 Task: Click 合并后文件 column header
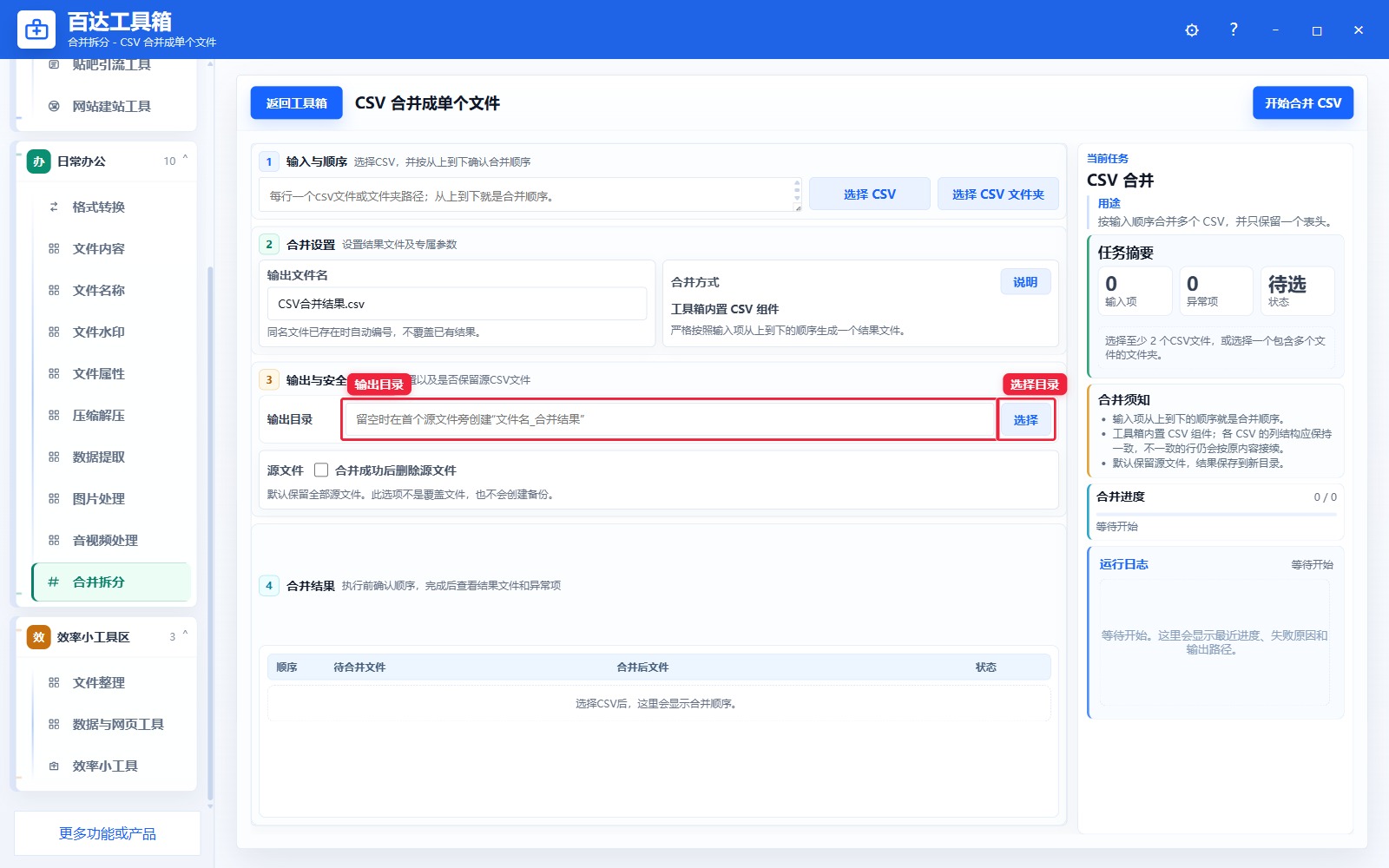click(x=642, y=667)
